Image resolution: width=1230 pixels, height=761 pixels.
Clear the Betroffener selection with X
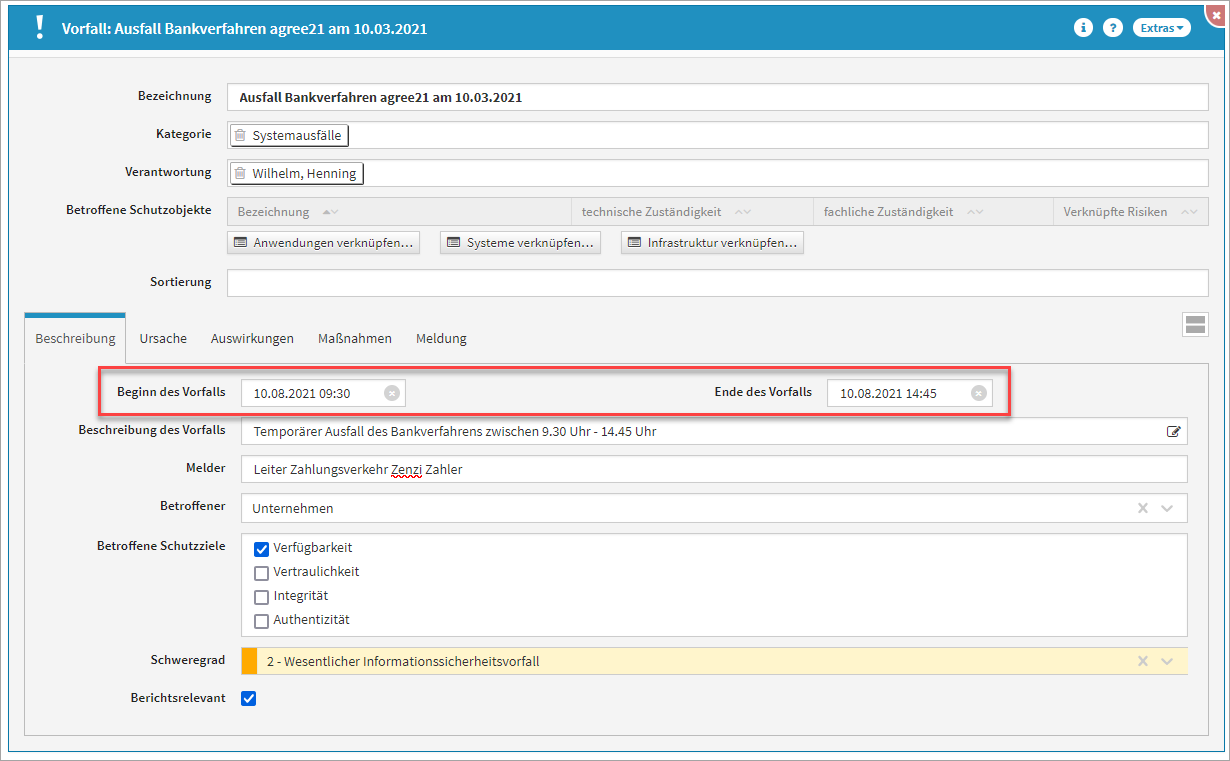tap(1142, 508)
